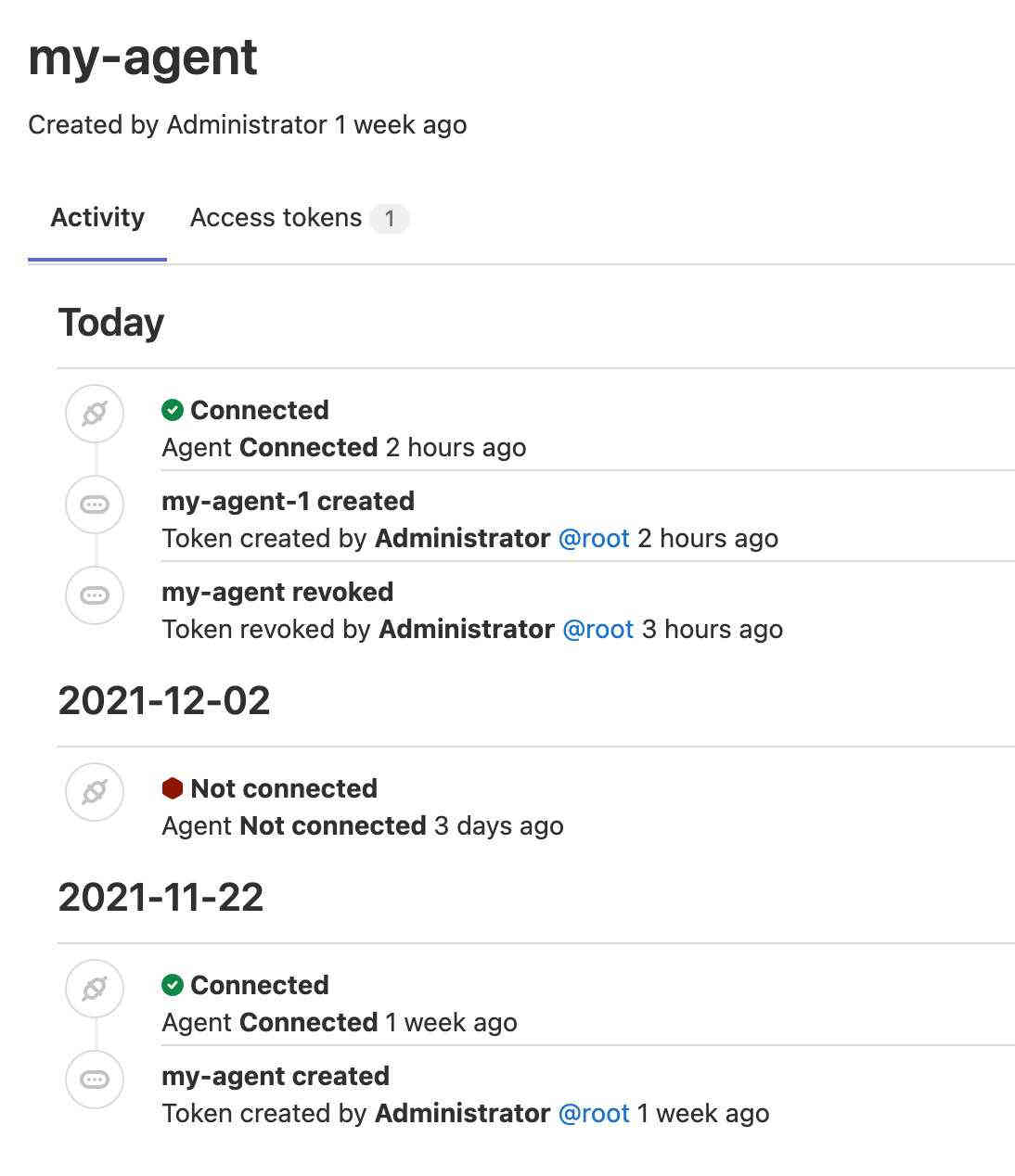1015x1176 pixels.
Task: Open @root link in my-agent-1 created event
Action: coord(594,539)
